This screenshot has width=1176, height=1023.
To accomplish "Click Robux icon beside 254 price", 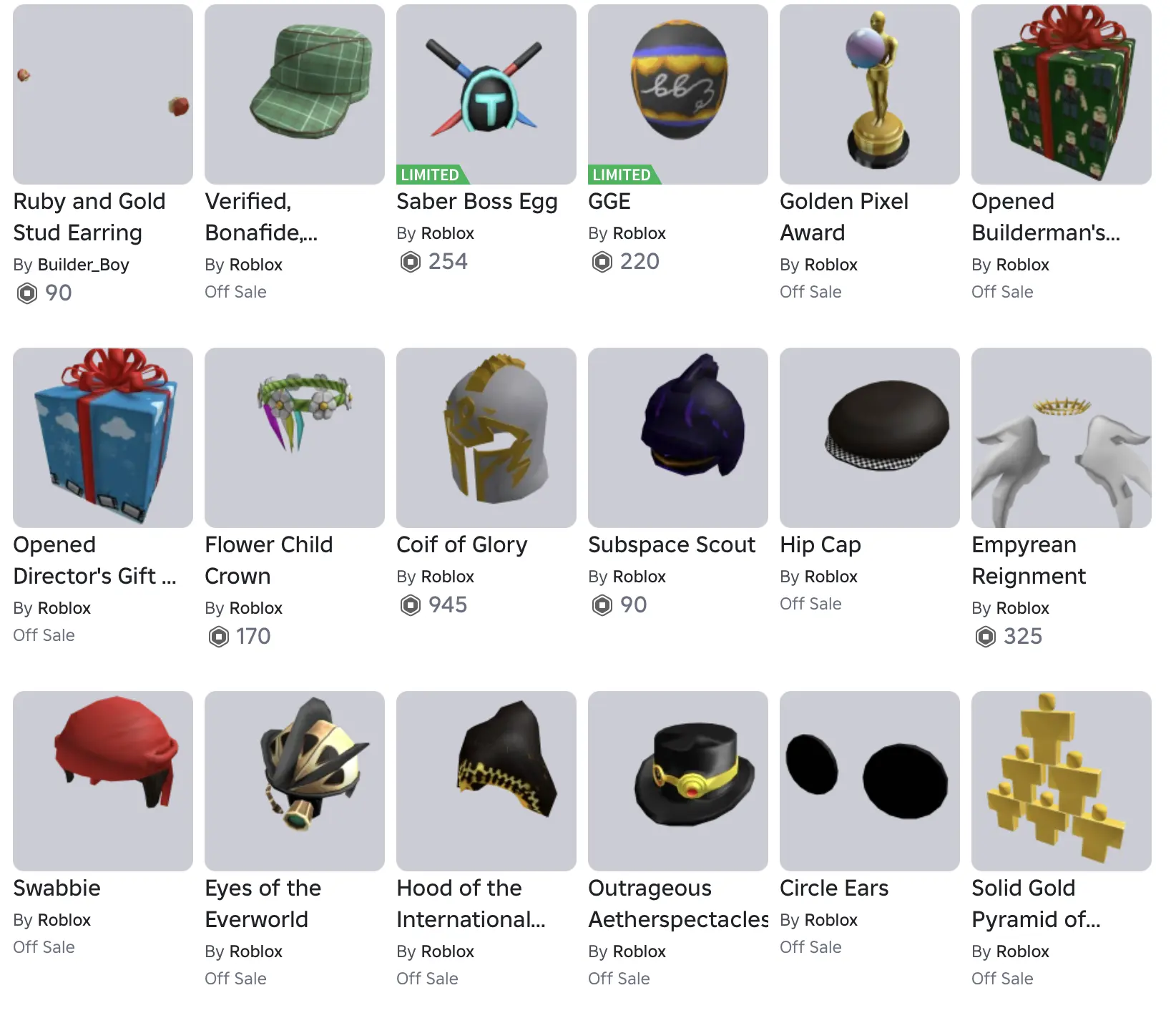I will click(x=411, y=262).
